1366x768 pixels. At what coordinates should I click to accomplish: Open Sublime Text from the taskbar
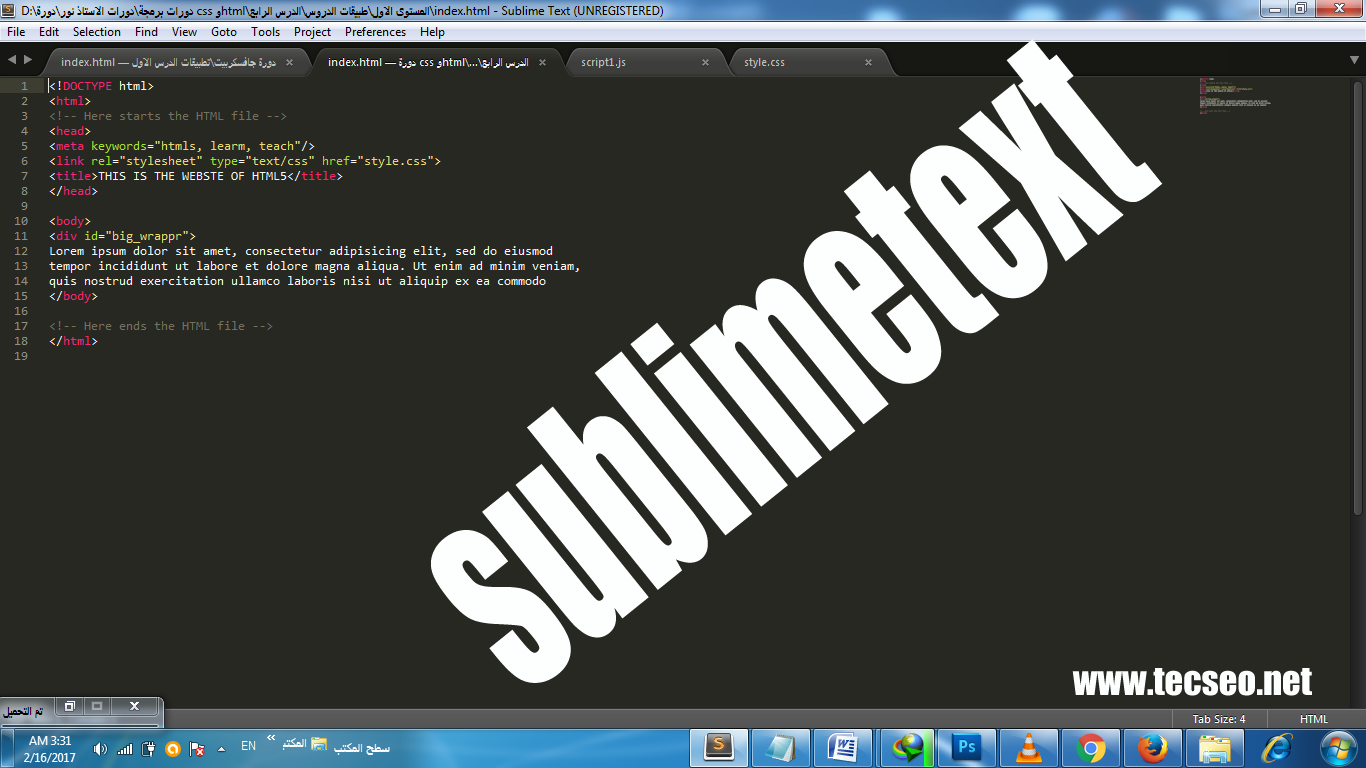tap(720, 747)
